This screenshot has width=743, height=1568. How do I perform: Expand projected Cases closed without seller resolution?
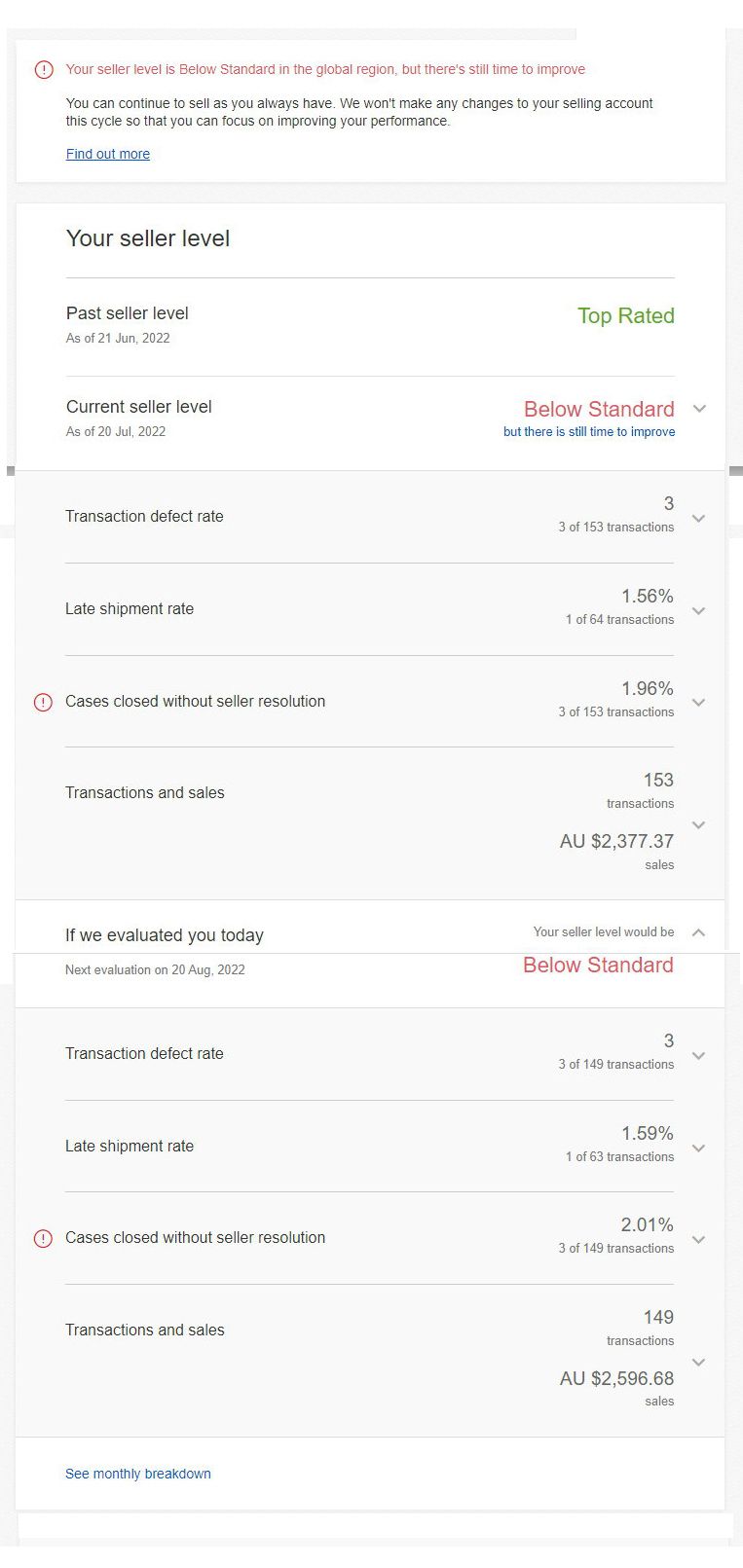pos(699,1239)
